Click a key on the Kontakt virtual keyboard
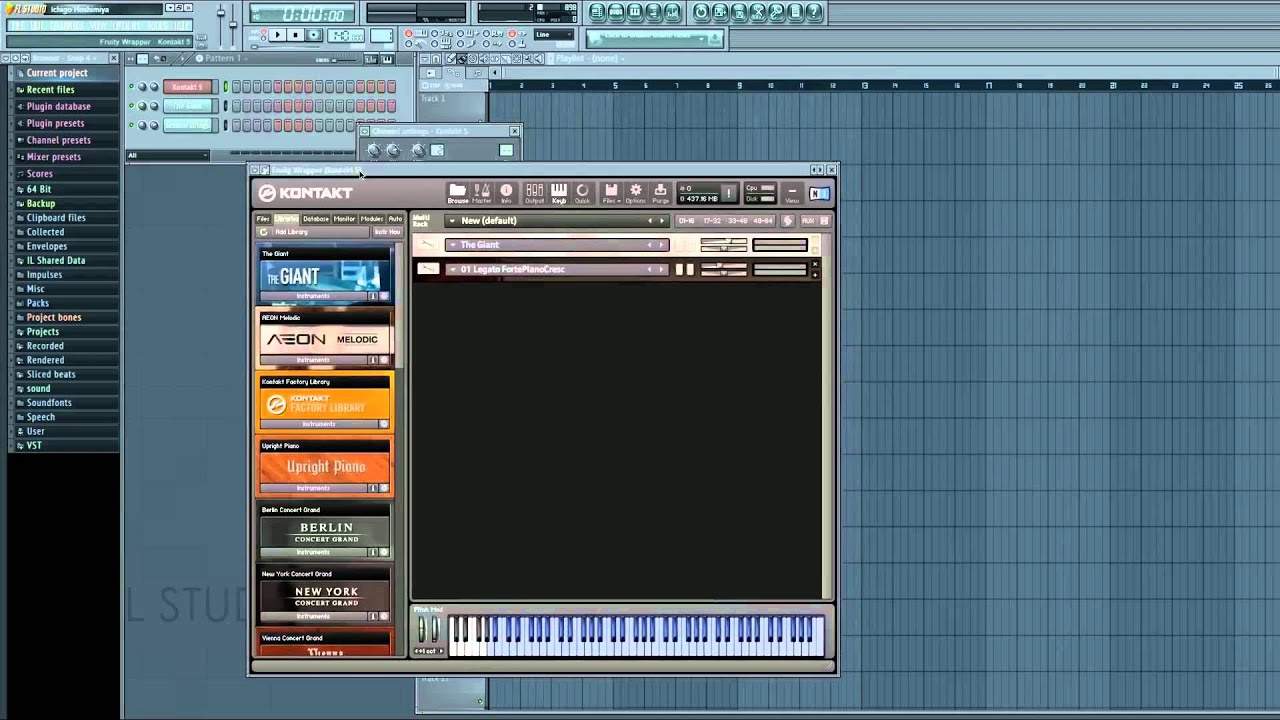The image size is (1280, 720). tap(636, 636)
